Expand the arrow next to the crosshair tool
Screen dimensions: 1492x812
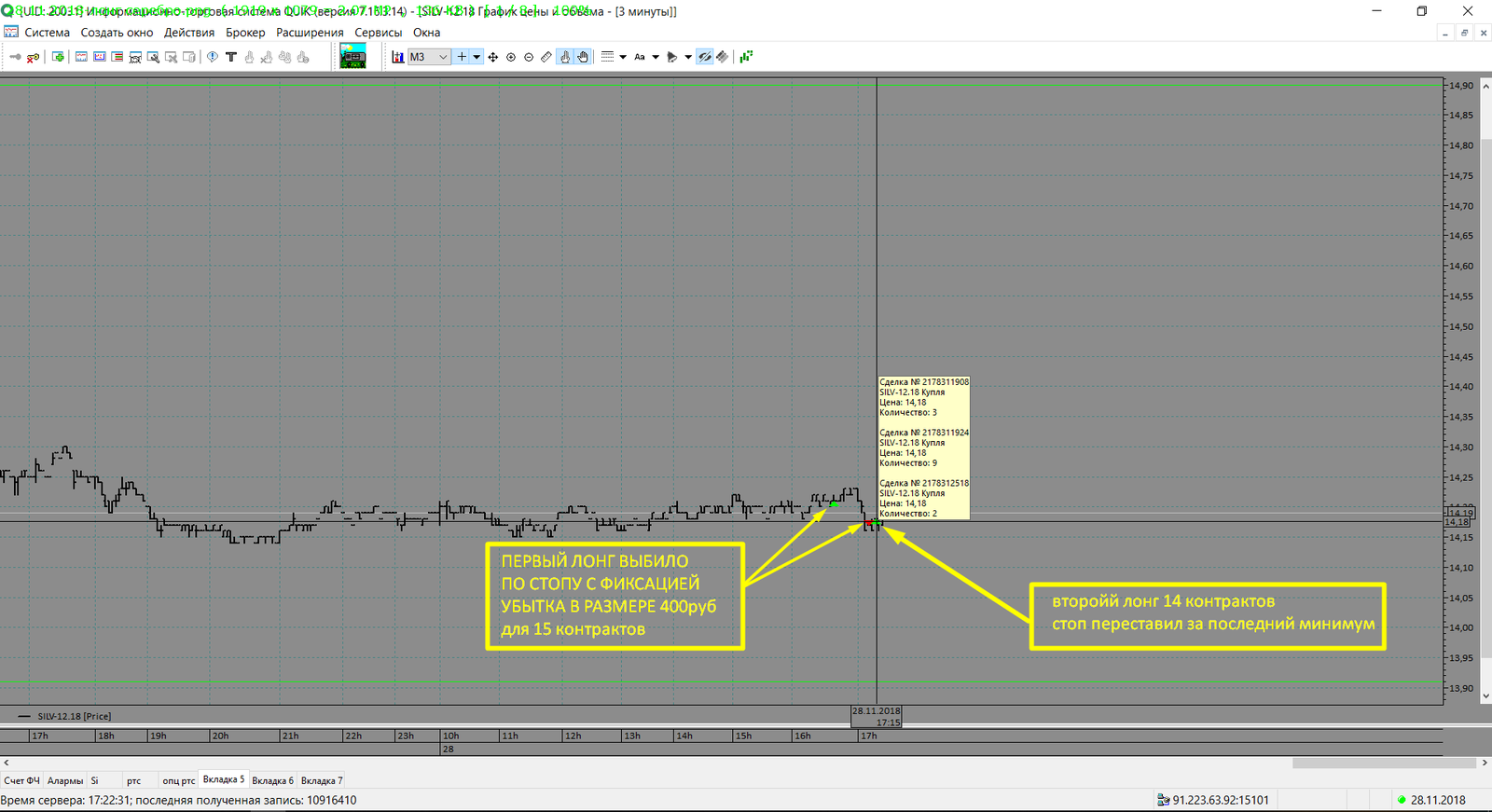(477, 57)
